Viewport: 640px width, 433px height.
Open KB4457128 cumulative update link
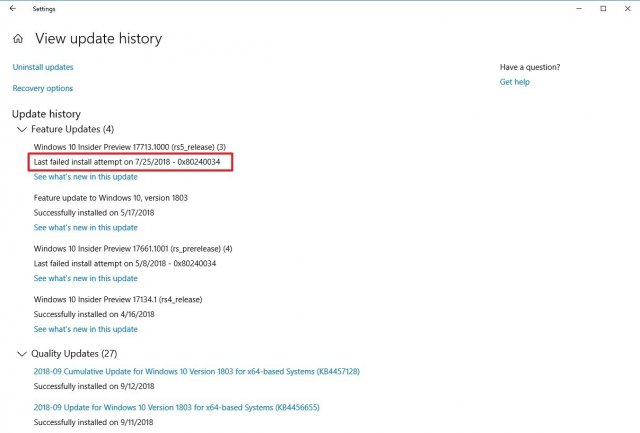196,371
